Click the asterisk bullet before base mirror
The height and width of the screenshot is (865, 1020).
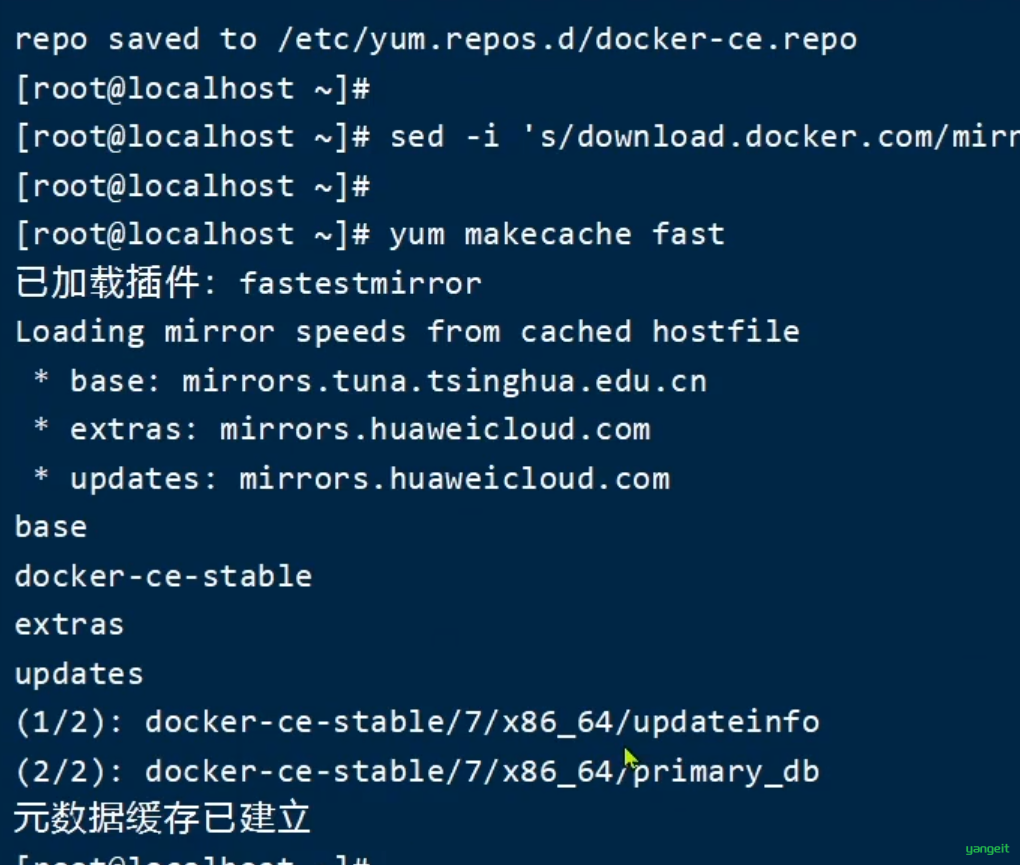click(x=41, y=378)
